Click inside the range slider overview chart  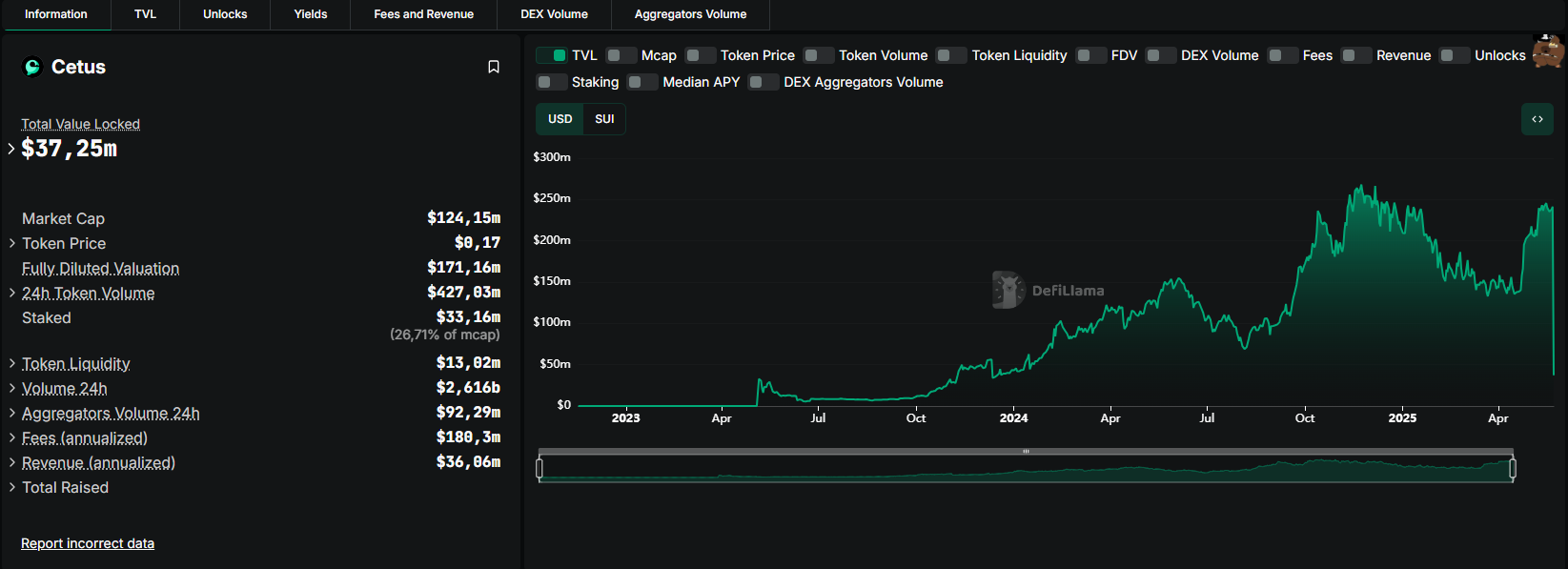click(1026, 469)
